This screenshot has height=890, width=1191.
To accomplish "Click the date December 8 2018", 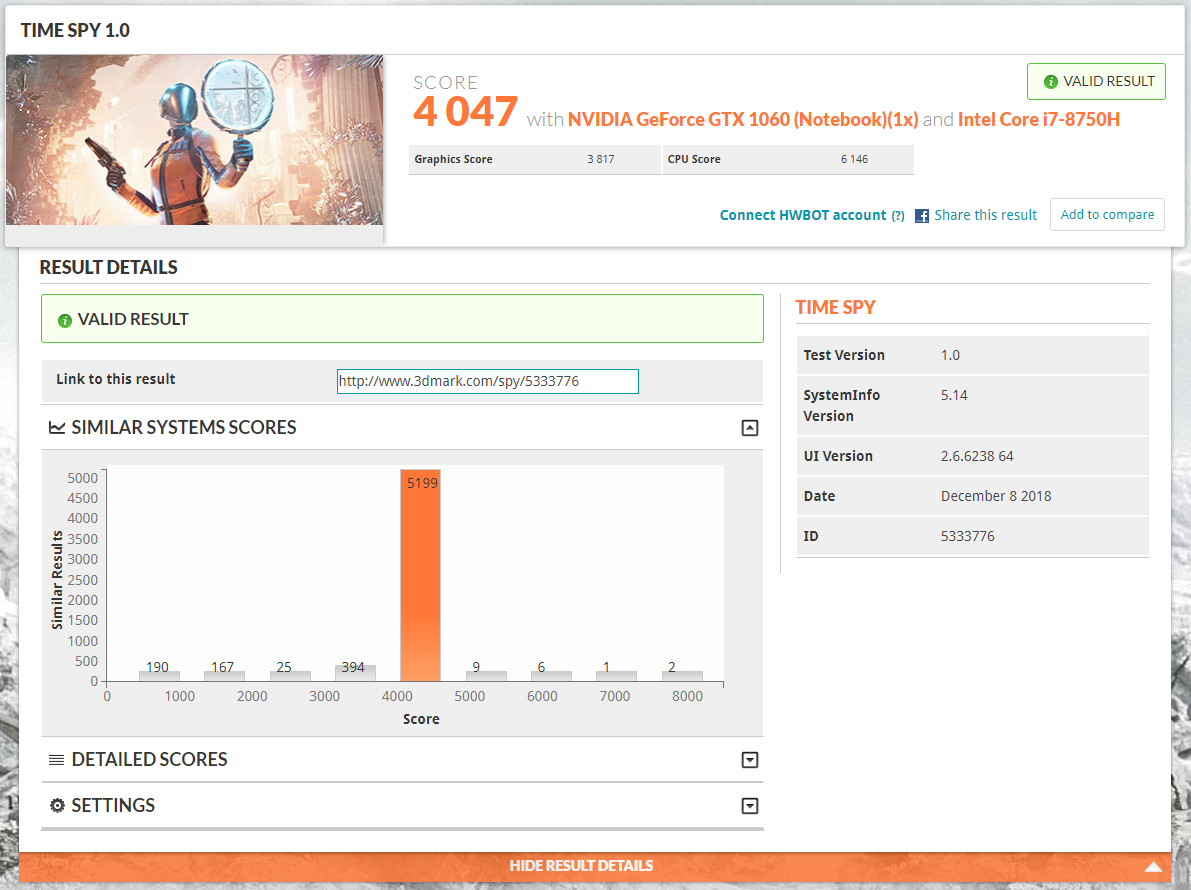I will pos(996,497).
